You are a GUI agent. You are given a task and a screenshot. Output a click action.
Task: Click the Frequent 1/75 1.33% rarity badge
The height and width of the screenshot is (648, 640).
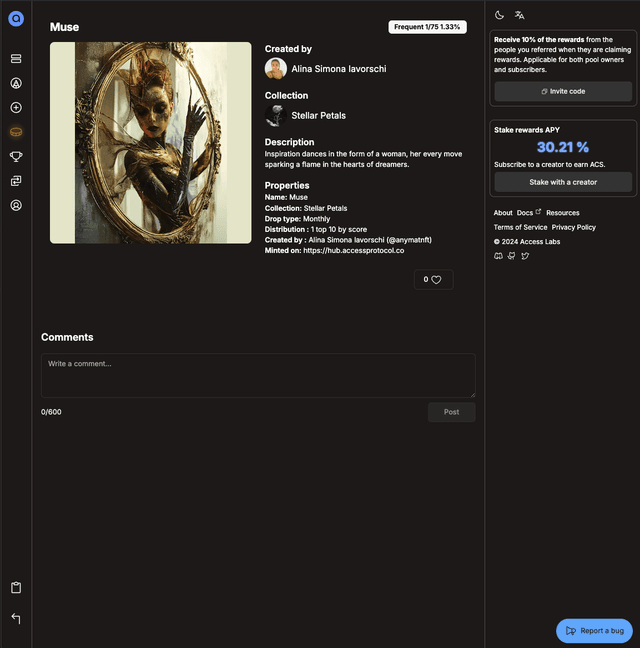point(427,27)
